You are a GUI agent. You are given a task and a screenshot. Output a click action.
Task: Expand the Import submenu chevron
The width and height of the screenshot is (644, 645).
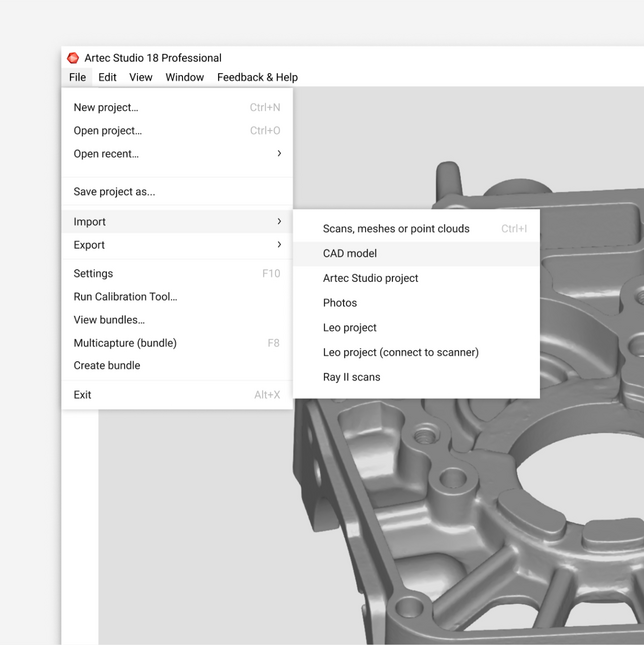(279, 221)
